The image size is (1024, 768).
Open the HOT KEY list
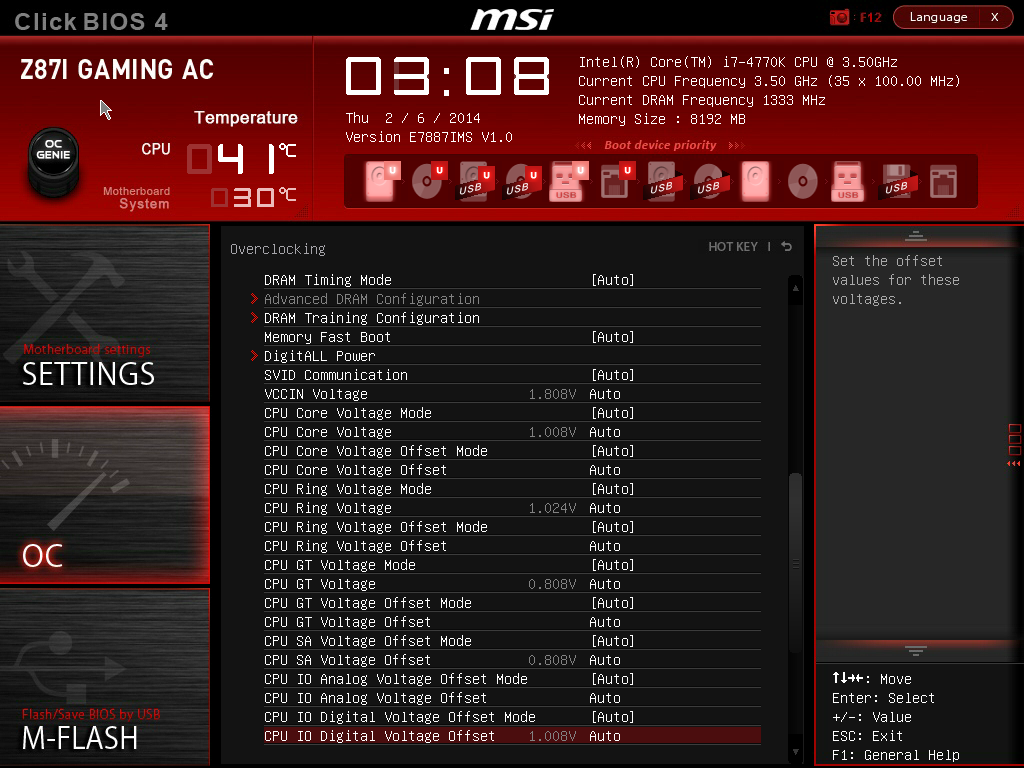tap(733, 246)
